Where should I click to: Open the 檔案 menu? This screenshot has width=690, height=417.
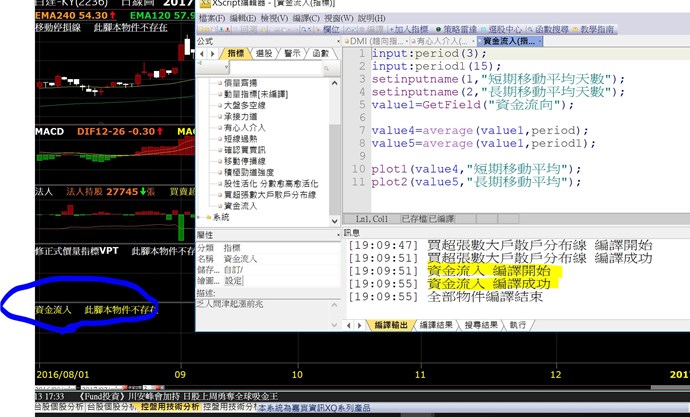point(211,18)
